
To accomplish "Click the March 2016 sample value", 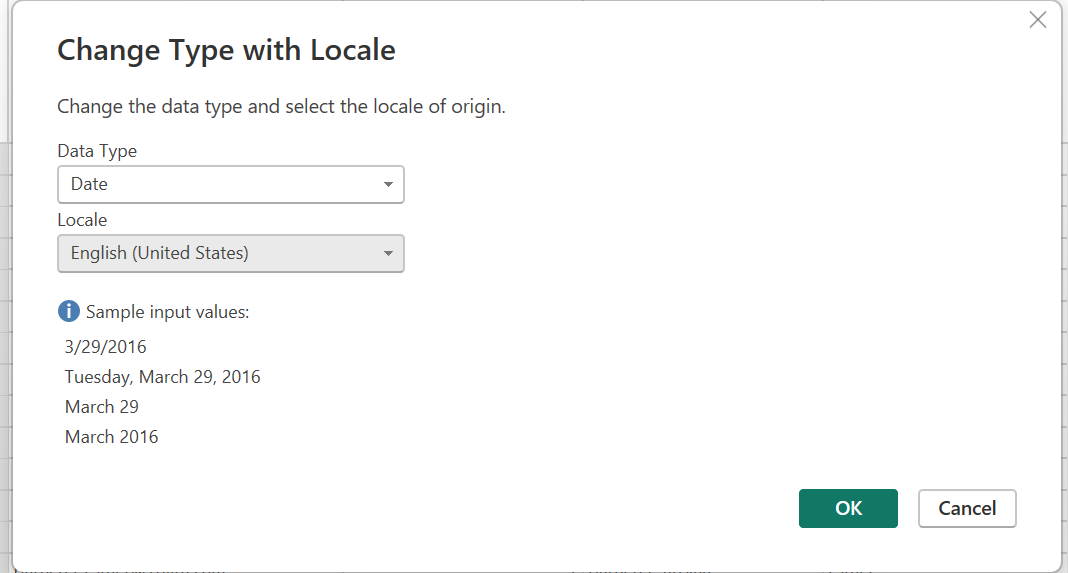I will pyautogui.click(x=112, y=437).
